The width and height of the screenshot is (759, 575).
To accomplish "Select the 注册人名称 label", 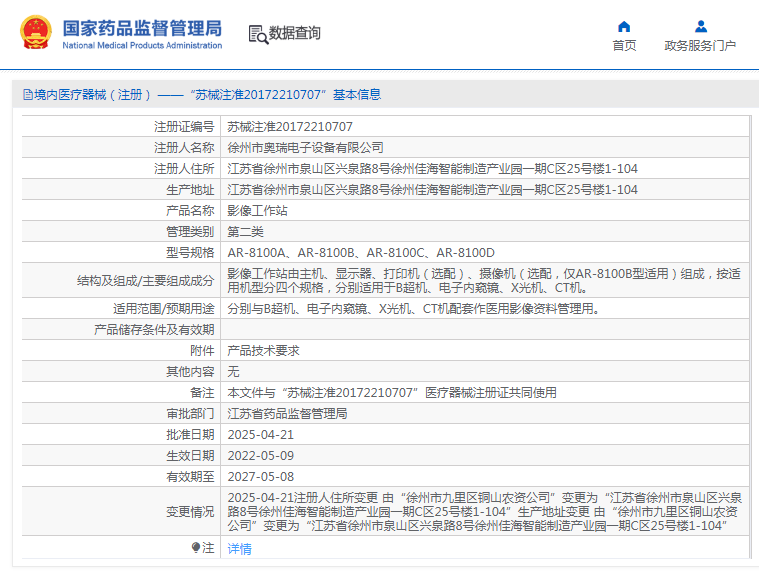I will point(184,148).
